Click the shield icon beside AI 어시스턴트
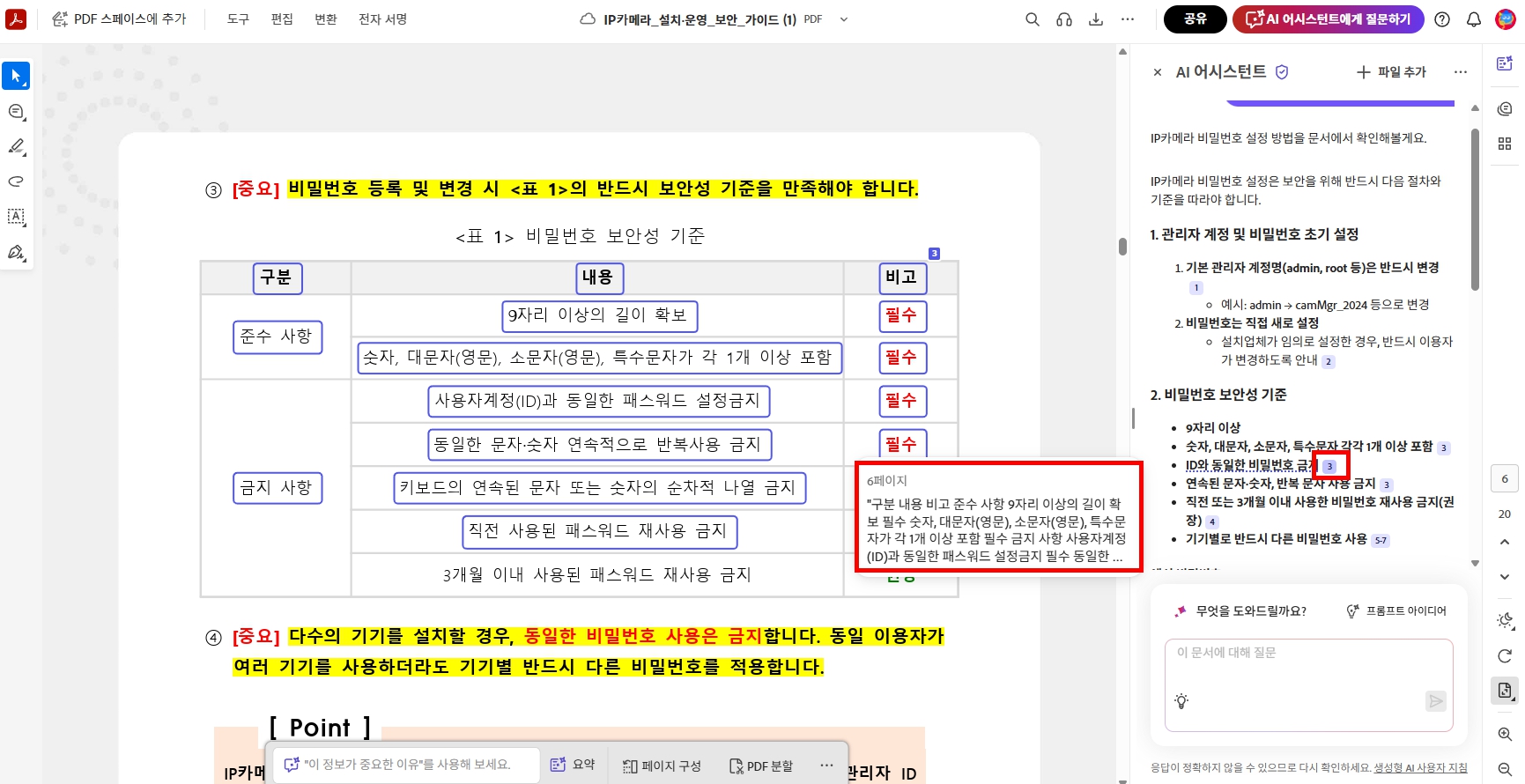 click(1282, 72)
